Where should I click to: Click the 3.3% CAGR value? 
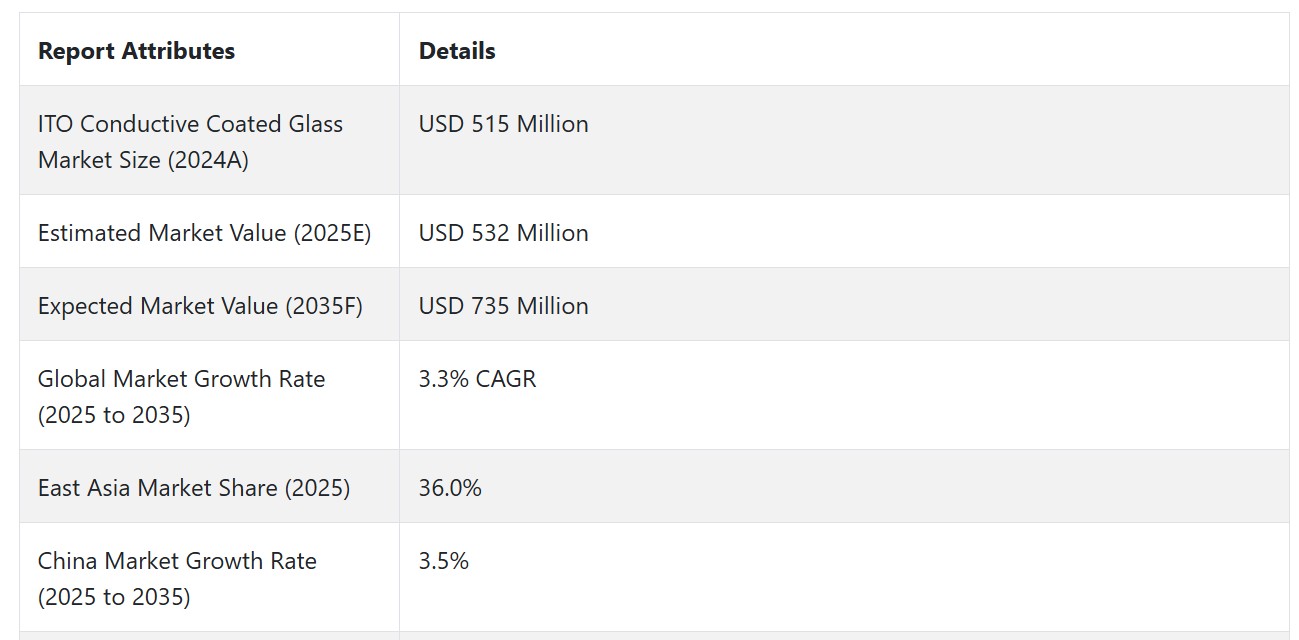(478, 379)
